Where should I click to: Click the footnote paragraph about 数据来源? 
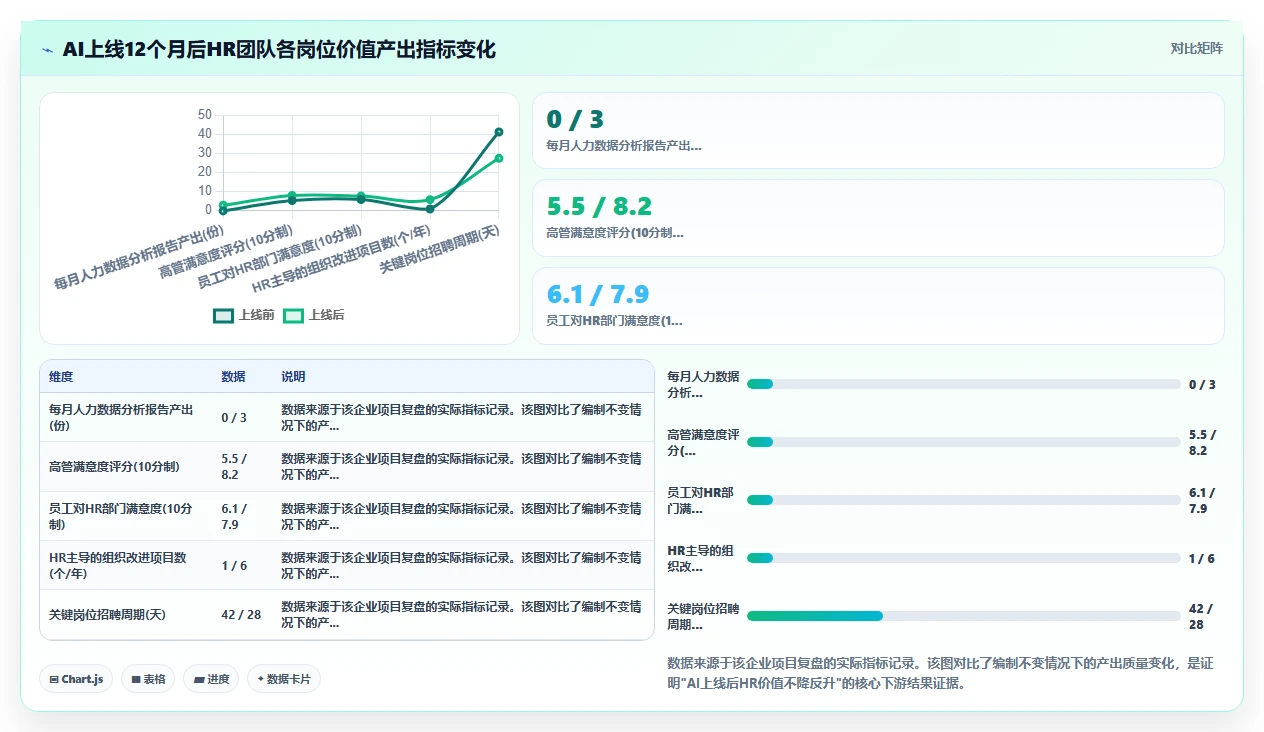point(940,673)
